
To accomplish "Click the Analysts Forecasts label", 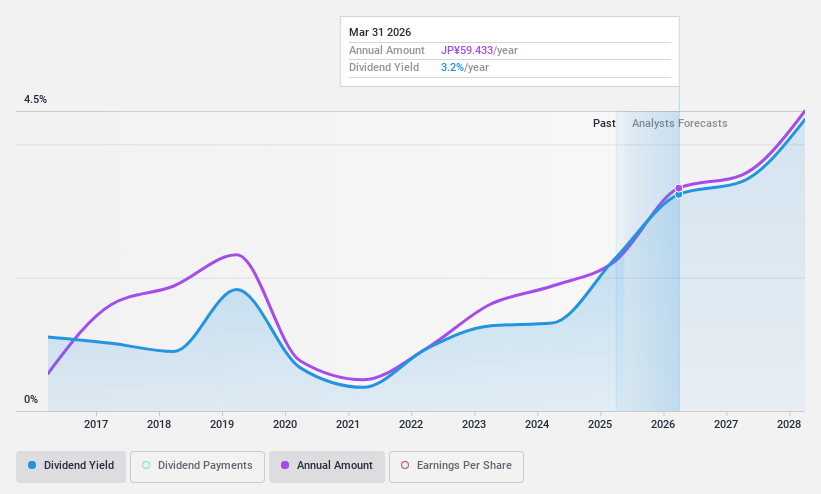I will click(x=680, y=123).
